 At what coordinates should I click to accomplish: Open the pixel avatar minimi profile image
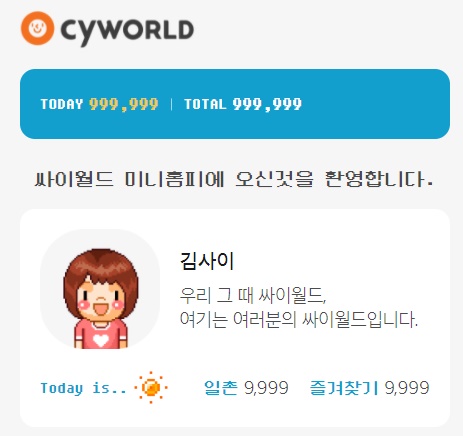pyautogui.click(x=100, y=289)
